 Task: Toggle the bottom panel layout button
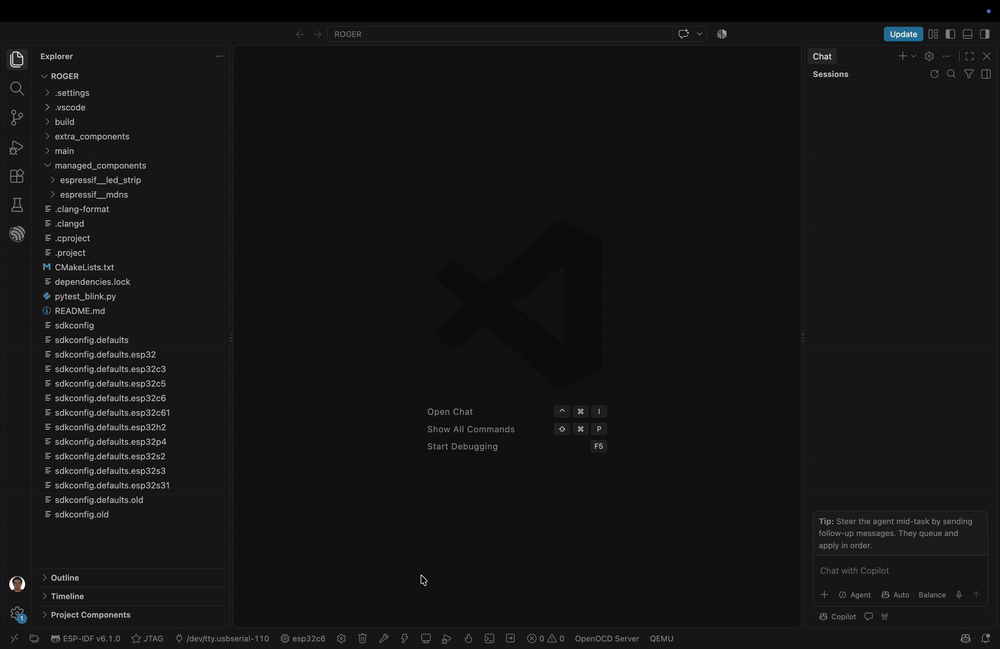(967, 34)
